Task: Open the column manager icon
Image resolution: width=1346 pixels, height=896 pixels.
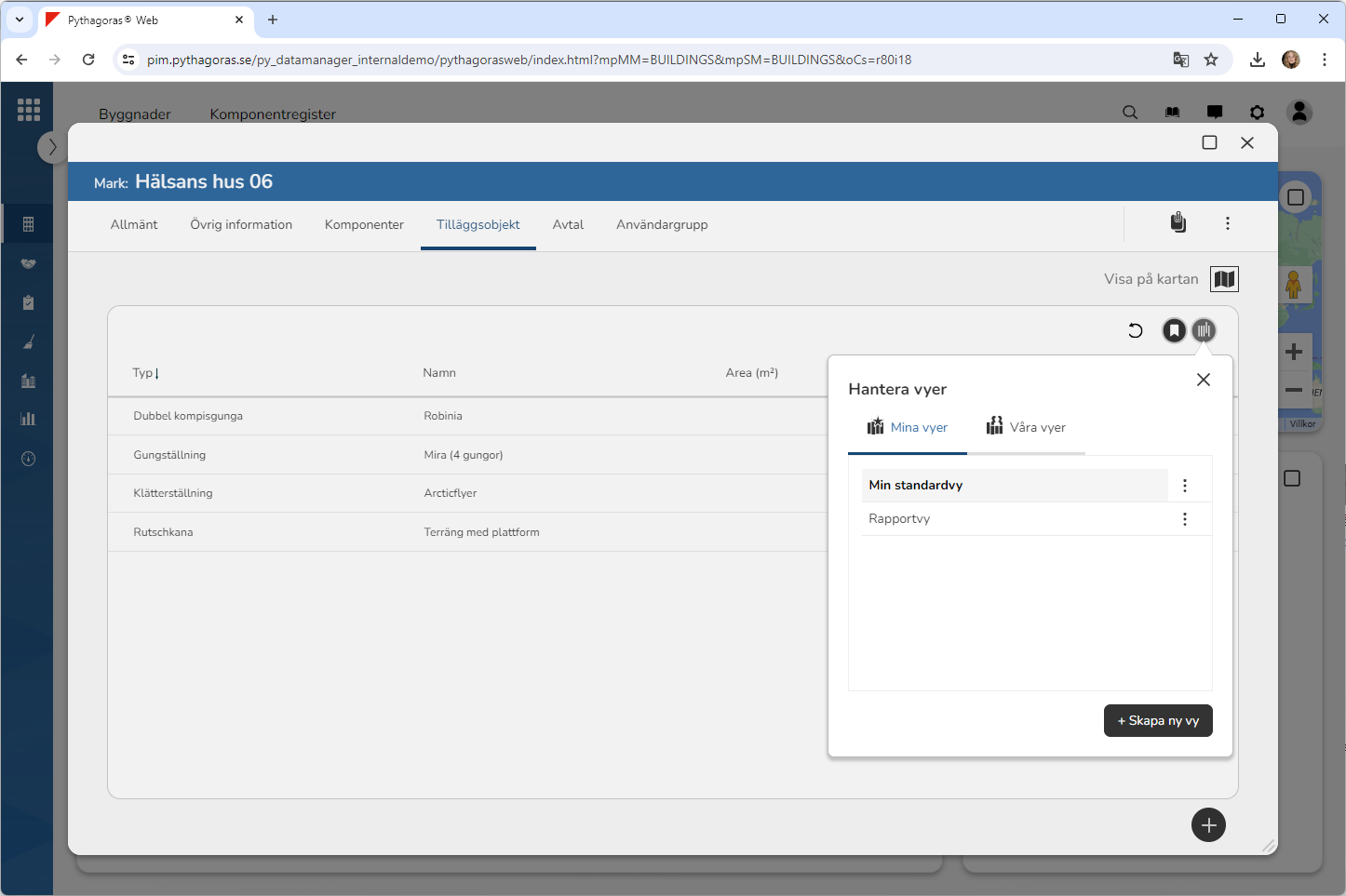Action: (1204, 330)
